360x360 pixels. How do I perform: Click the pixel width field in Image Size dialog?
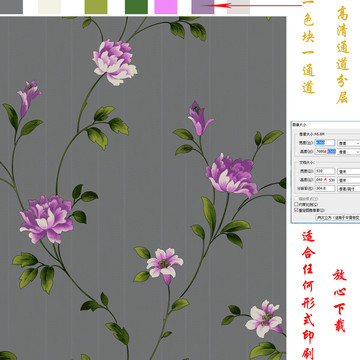pos(325,143)
